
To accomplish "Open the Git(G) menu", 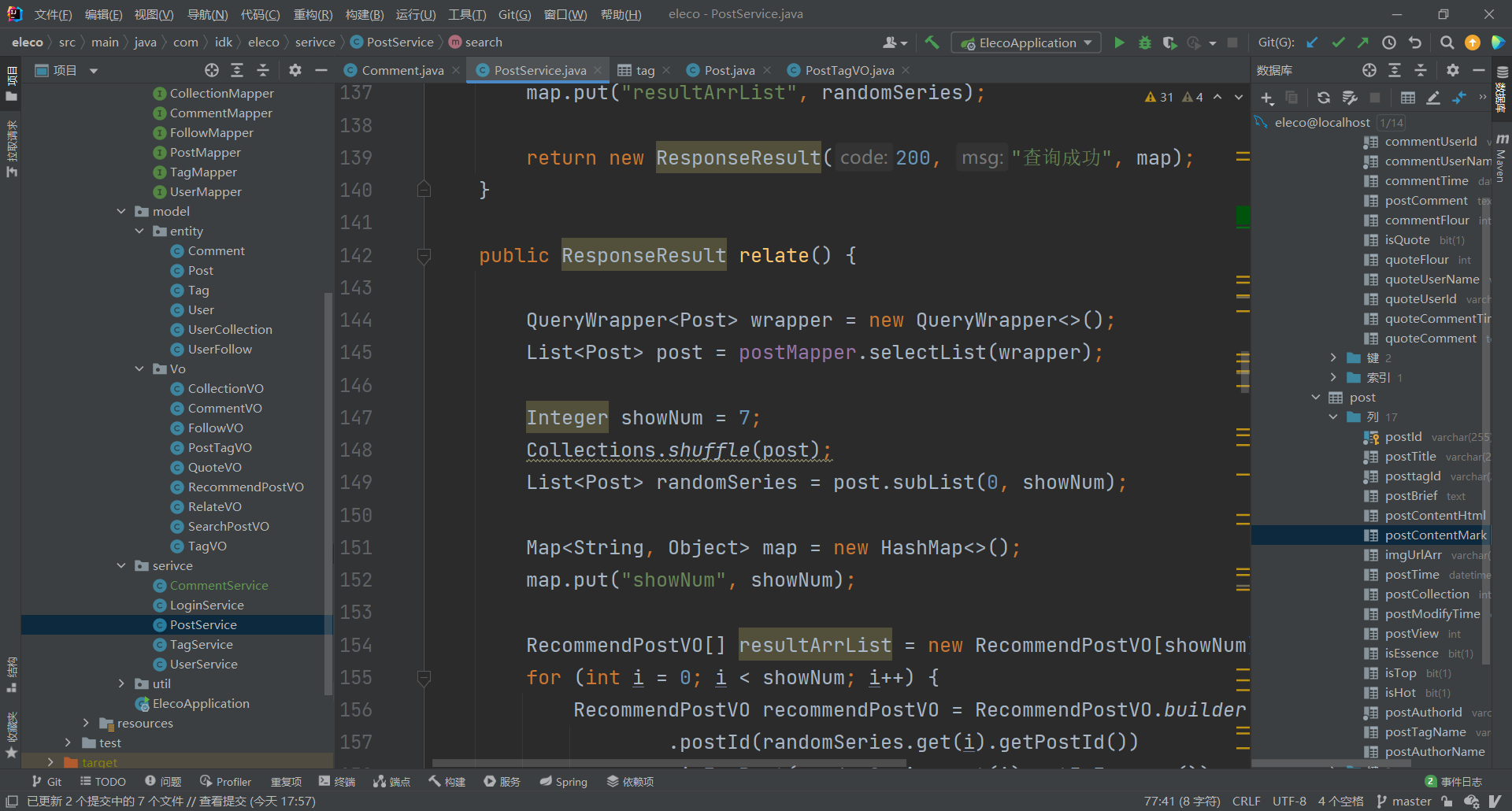I will click(514, 14).
